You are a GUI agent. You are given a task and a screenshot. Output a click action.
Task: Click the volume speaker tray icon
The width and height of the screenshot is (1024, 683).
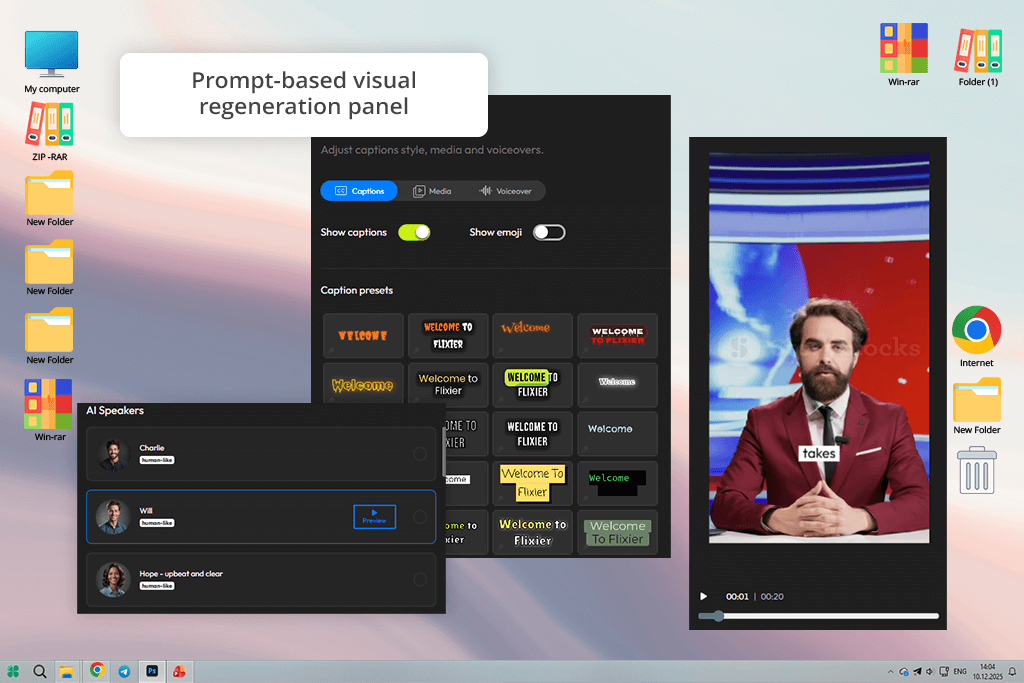tap(929, 671)
